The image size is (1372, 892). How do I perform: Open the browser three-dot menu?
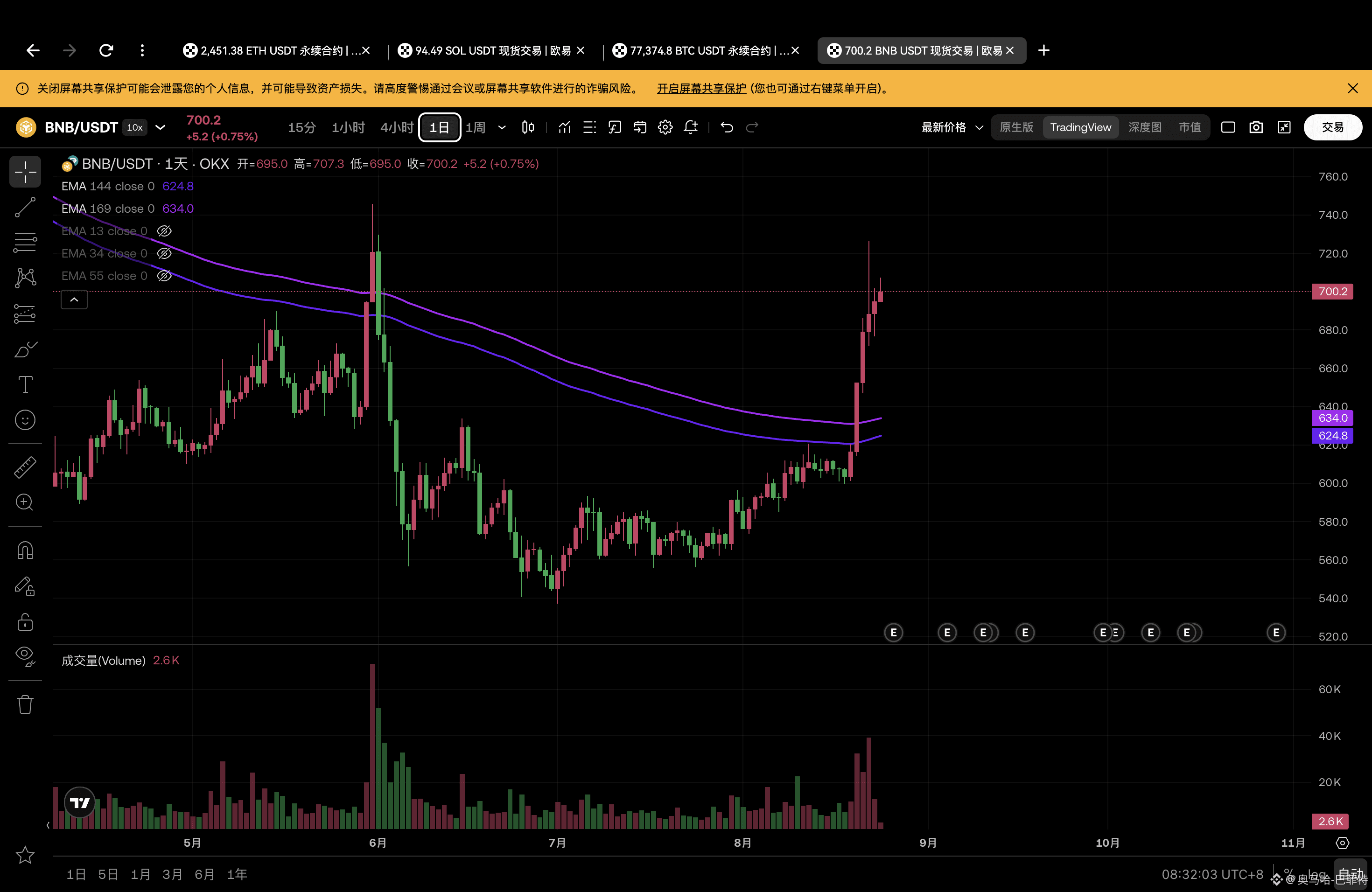[x=142, y=51]
